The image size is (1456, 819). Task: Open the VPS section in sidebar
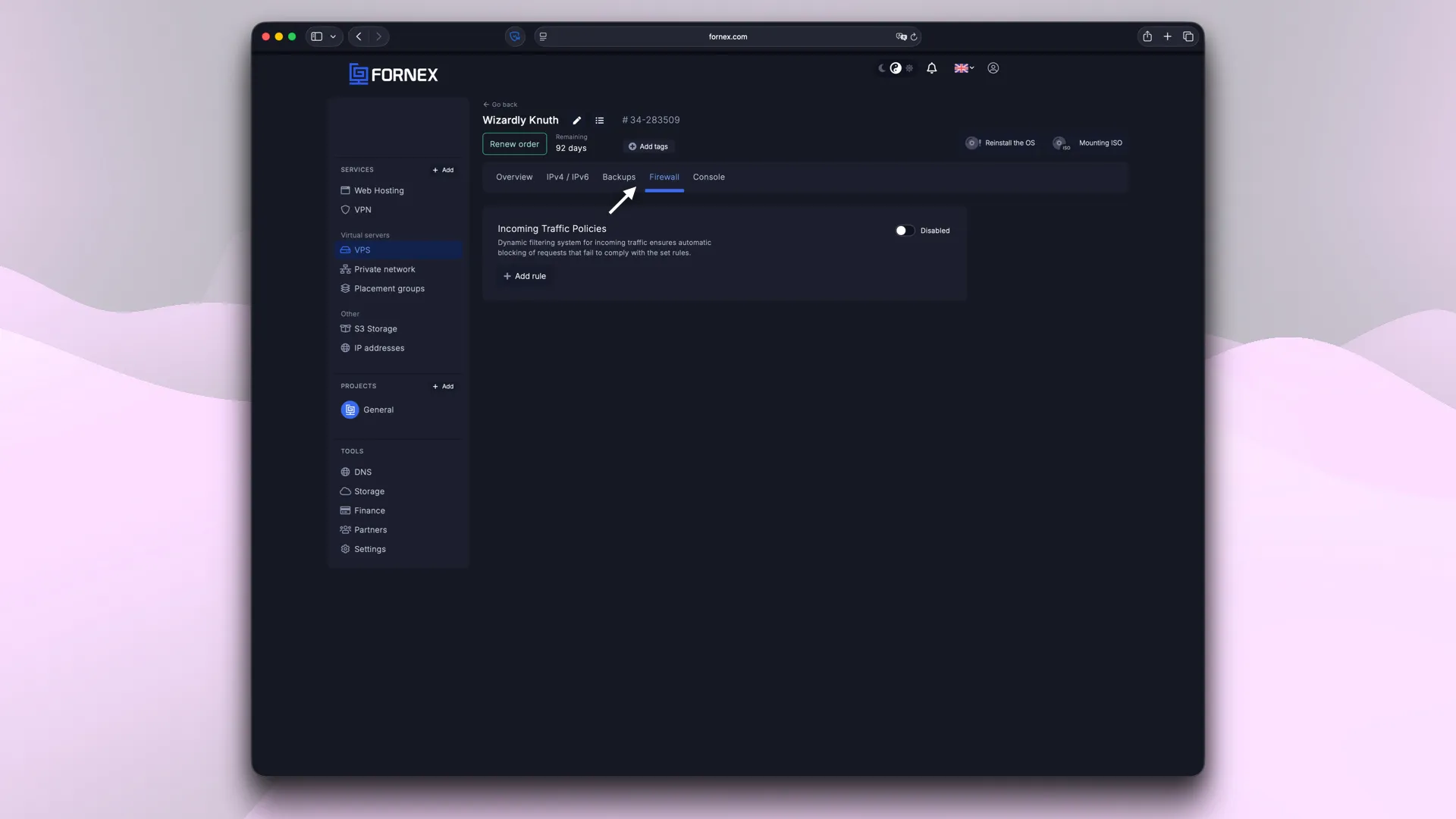tap(362, 249)
